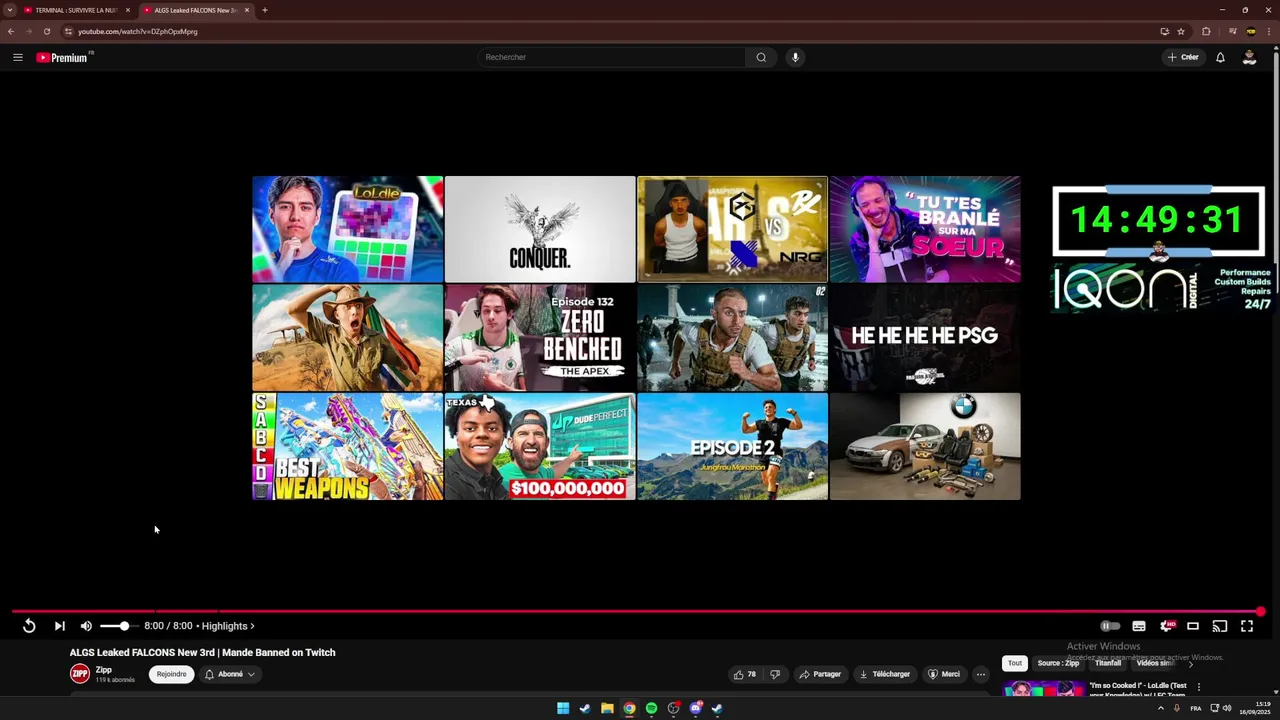The image size is (1280, 720).
Task: Open the tab search dropdown arrow
Action: coord(9,10)
